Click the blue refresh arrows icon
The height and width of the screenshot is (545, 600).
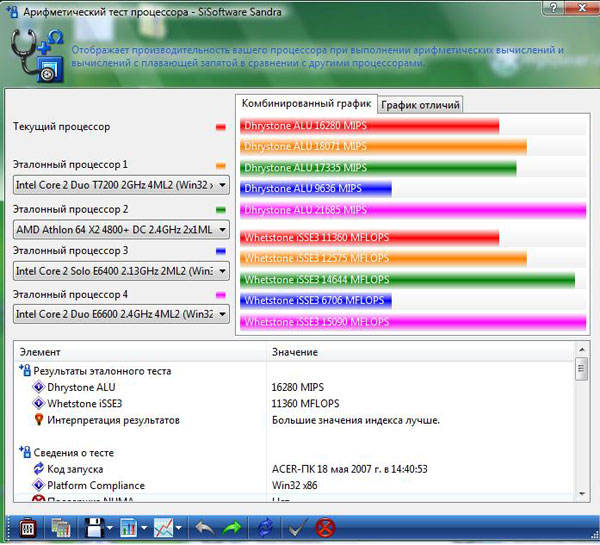pyautogui.click(x=265, y=529)
